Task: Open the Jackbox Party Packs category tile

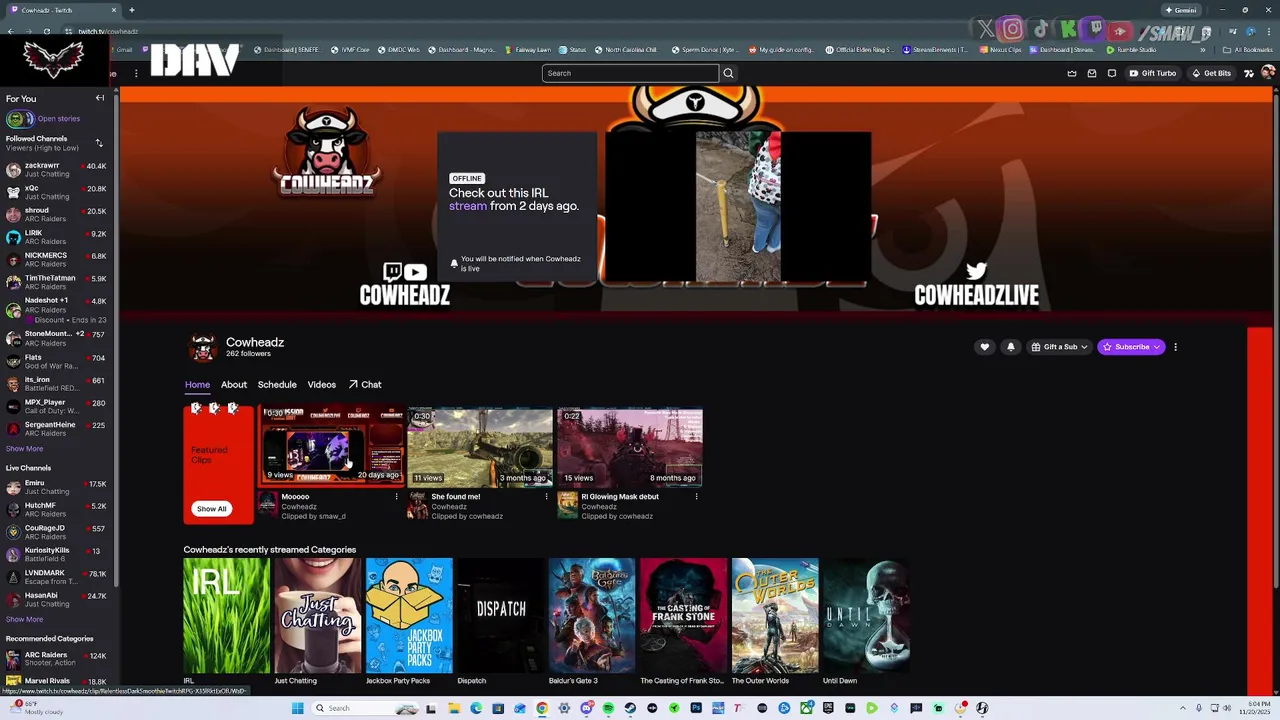Action: click(x=409, y=615)
